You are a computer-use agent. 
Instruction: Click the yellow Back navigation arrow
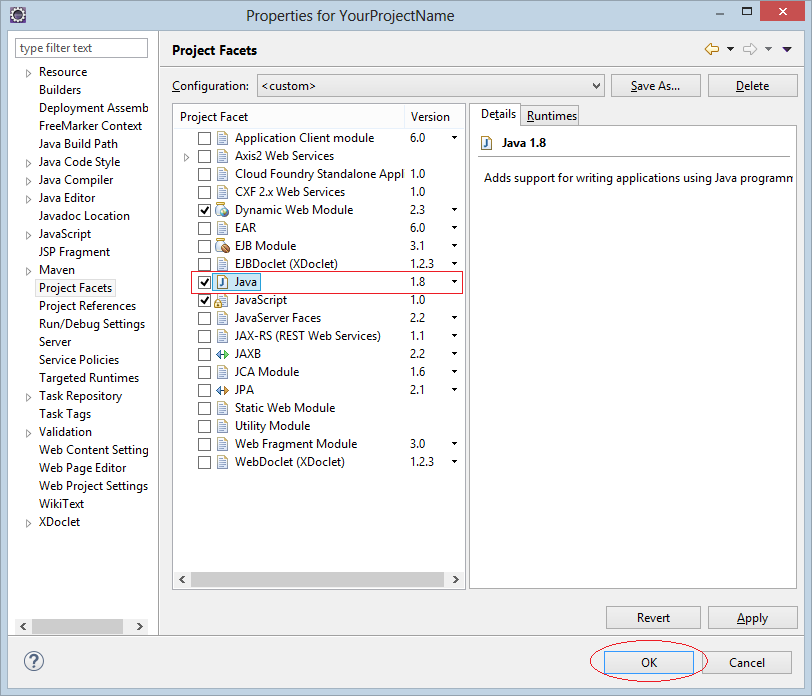click(712, 49)
